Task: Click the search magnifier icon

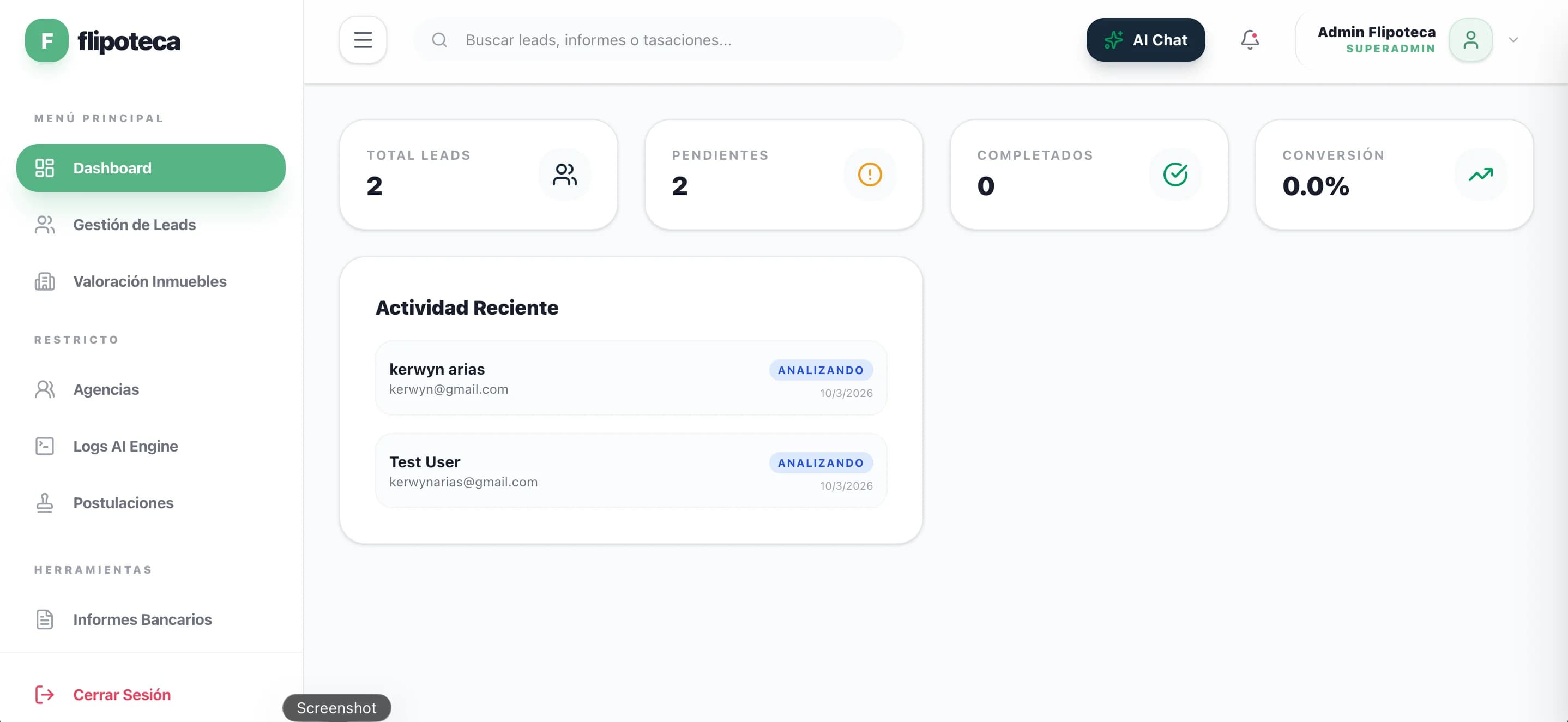Action: click(439, 40)
